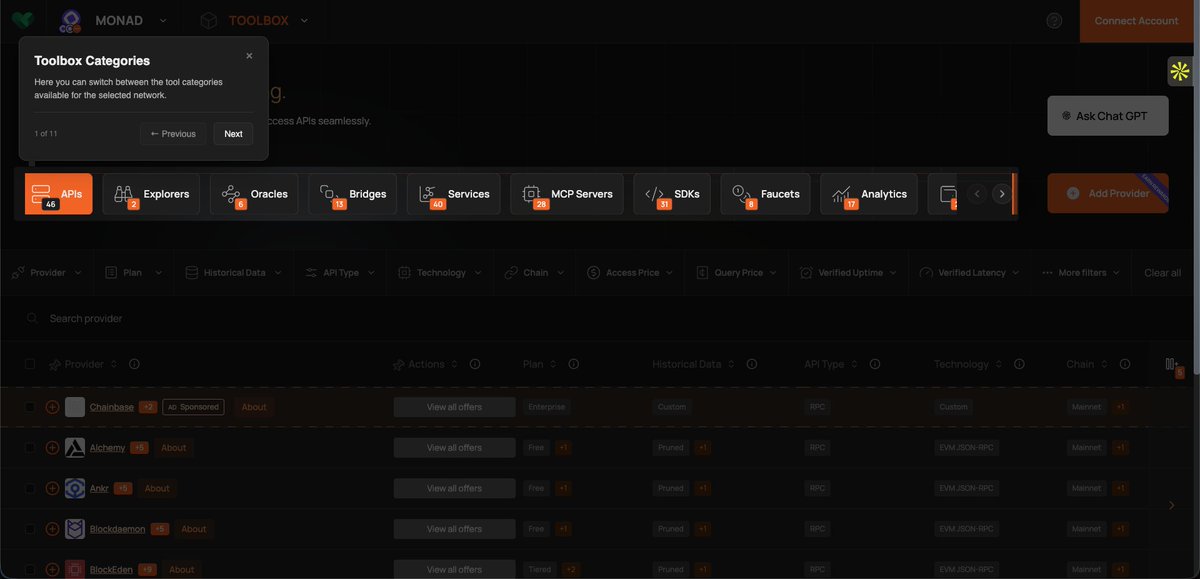The height and width of the screenshot is (579, 1200).
Task: Click info icon next to Actions header
Action: point(475,365)
